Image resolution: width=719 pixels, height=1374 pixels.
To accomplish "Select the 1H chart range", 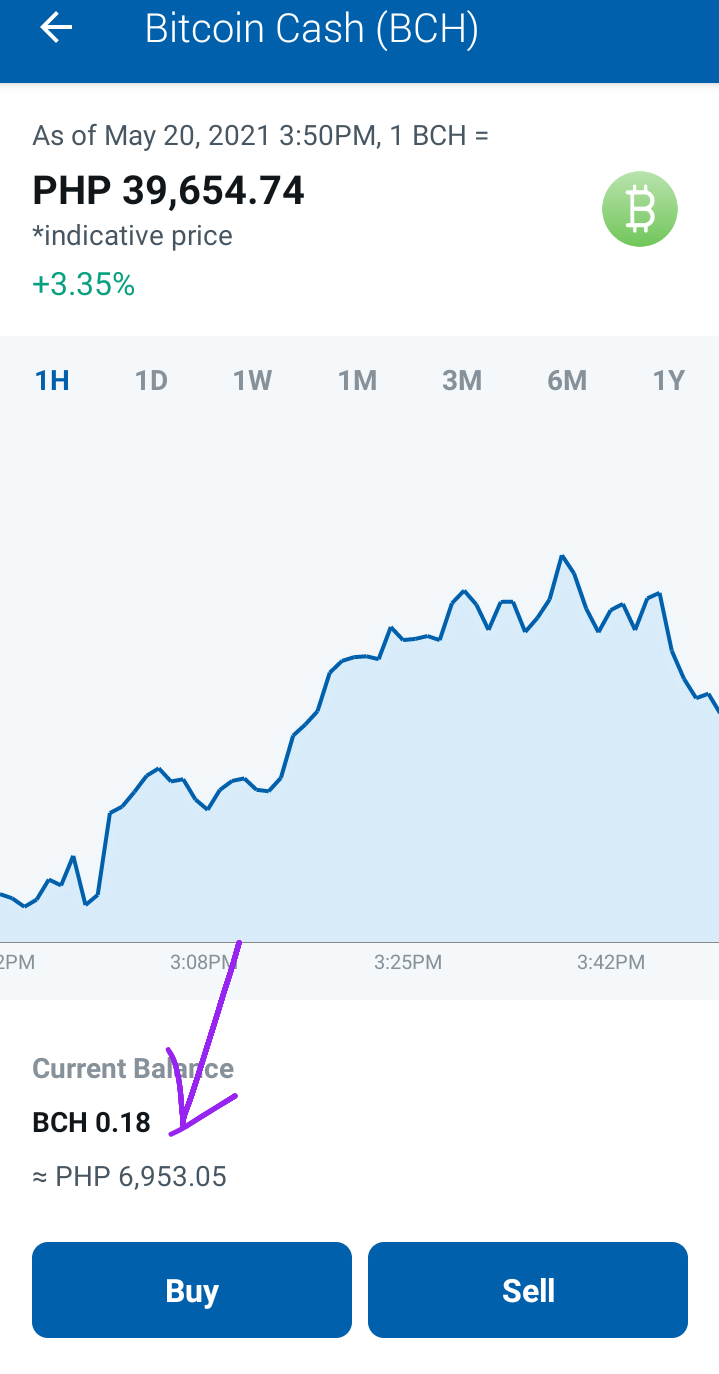I will point(52,380).
